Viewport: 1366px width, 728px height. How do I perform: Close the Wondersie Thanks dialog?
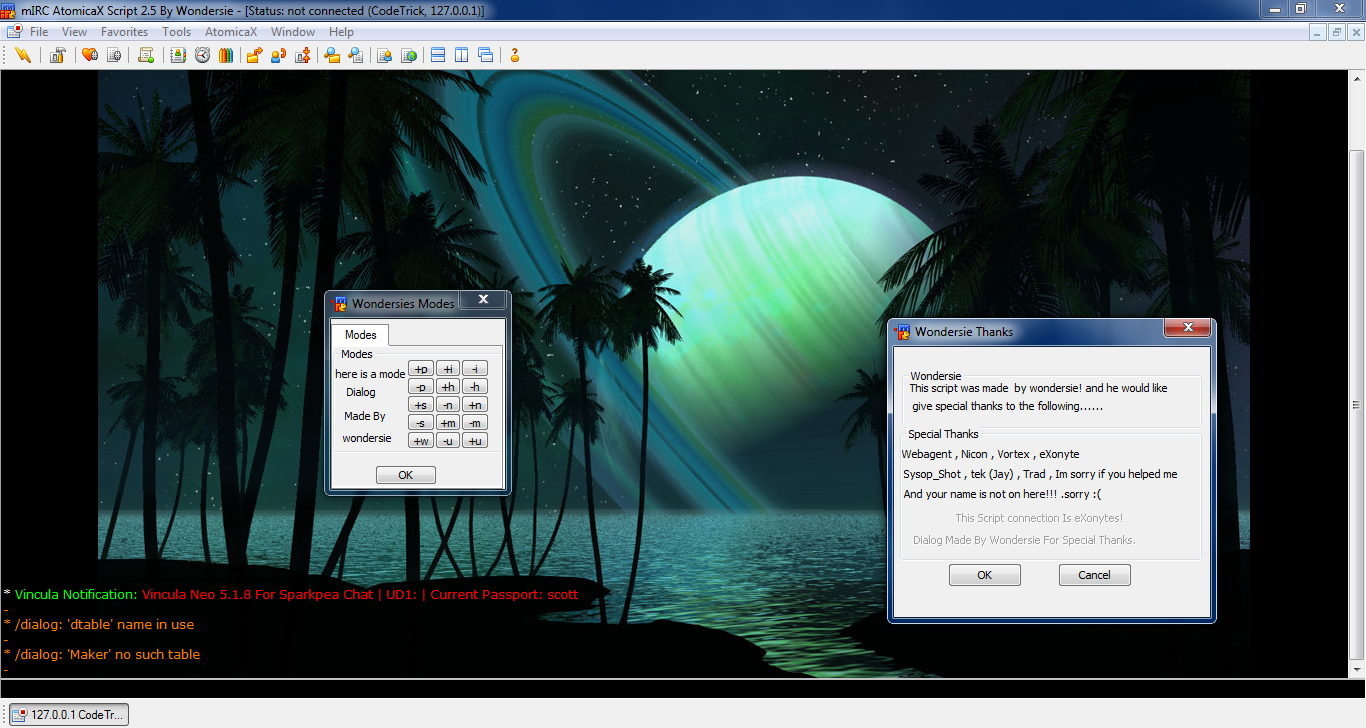1188,328
